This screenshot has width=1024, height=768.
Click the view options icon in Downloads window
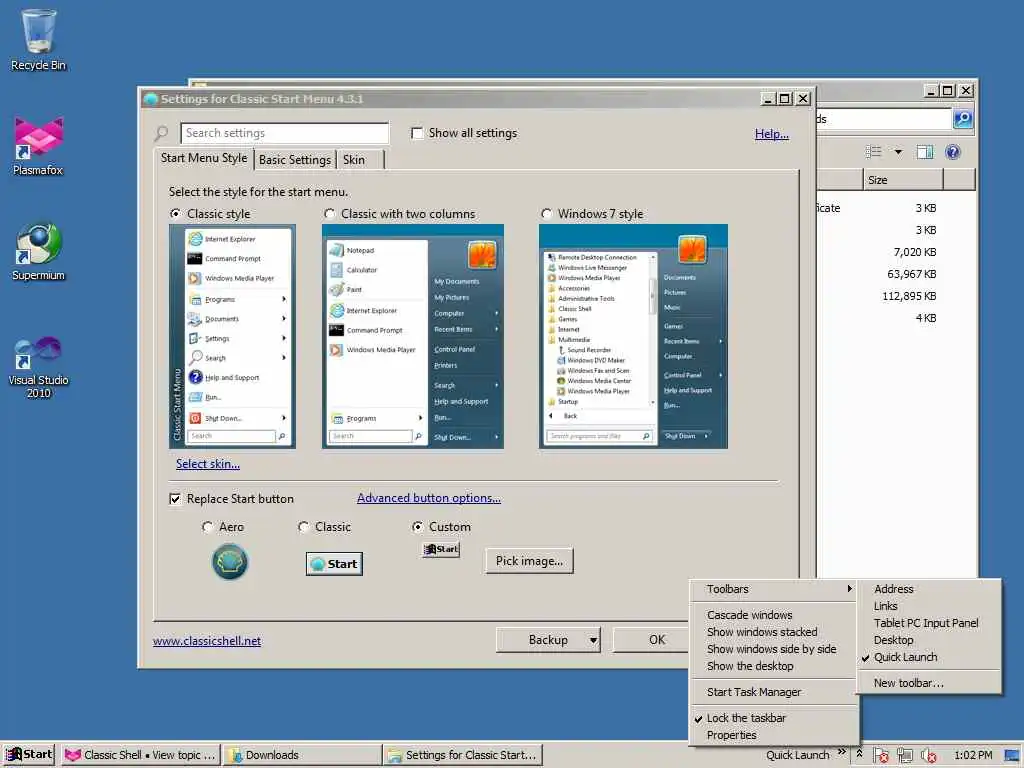coord(874,152)
